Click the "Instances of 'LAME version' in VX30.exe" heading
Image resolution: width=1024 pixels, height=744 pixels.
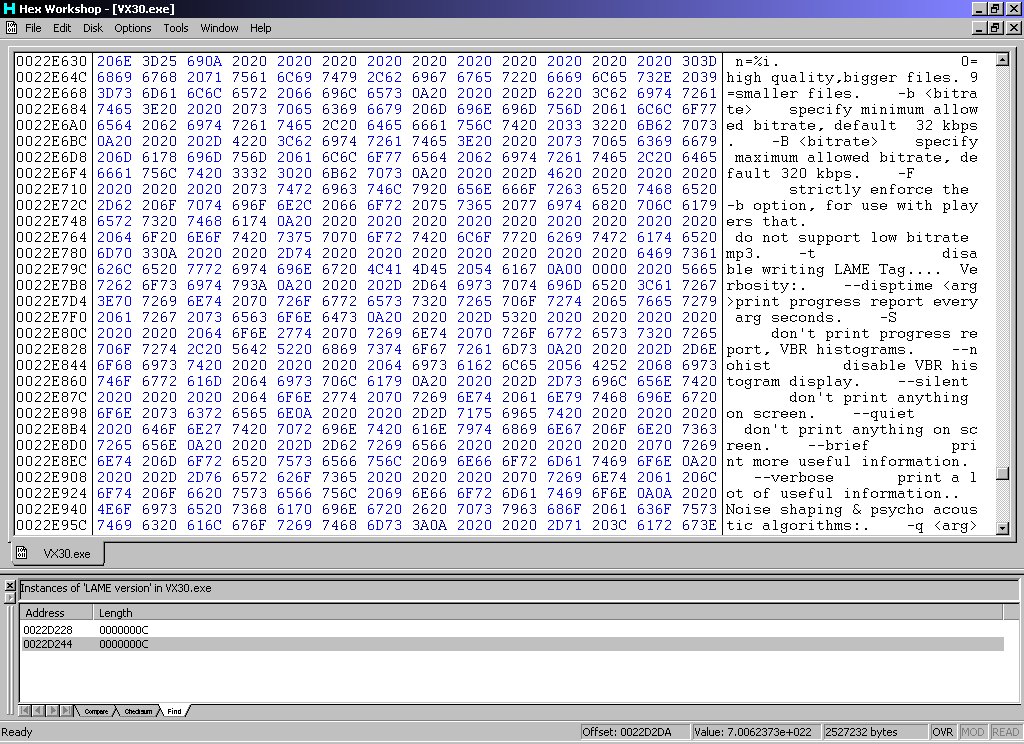(x=116, y=588)
